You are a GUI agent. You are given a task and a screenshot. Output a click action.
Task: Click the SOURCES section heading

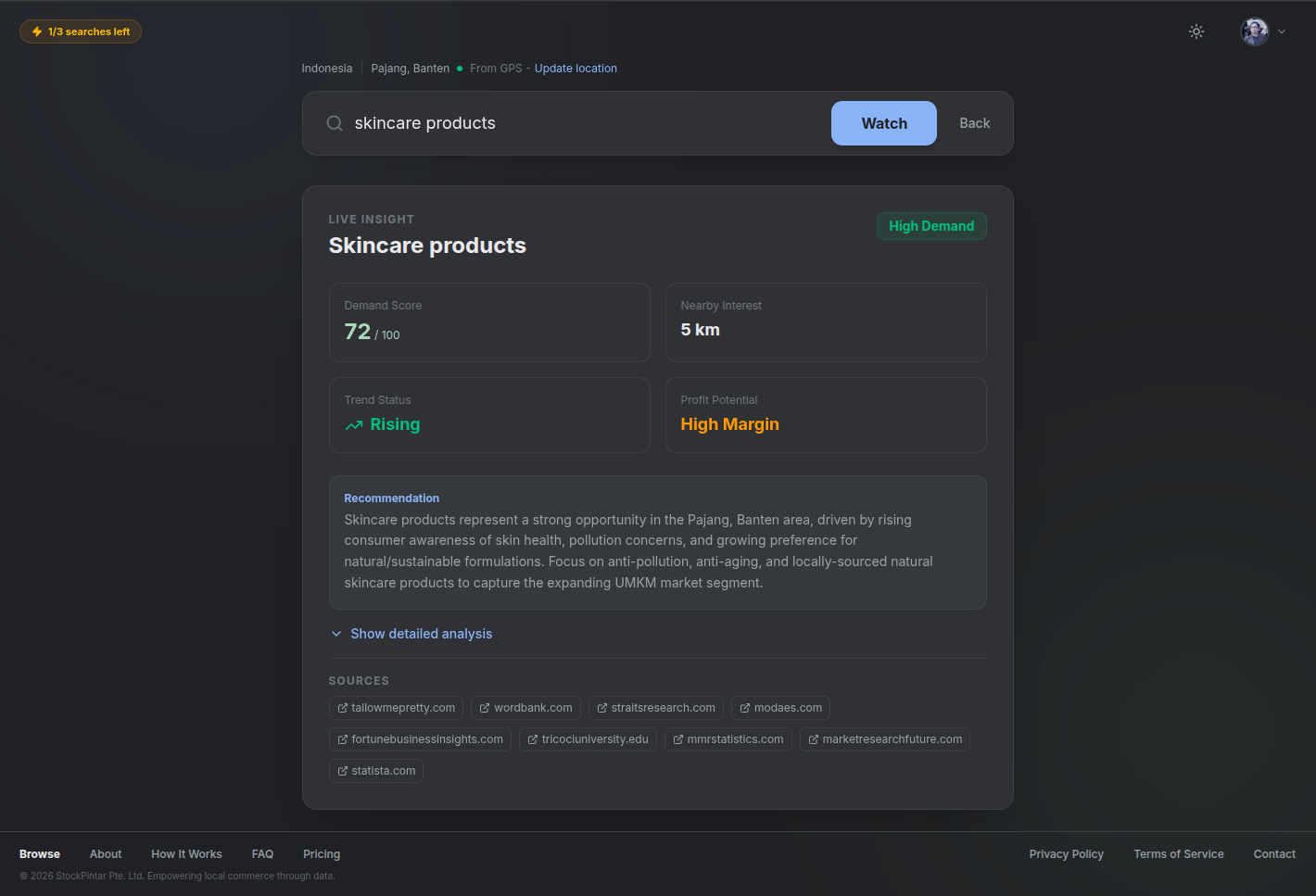click(x=359, y=681)
